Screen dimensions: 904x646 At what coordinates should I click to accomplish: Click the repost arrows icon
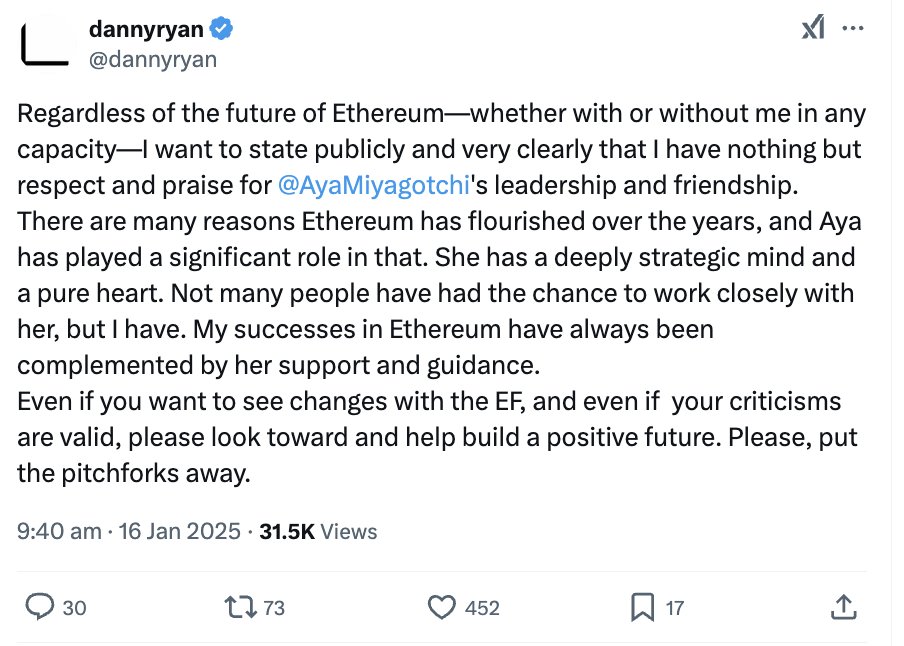click(x=240, y=607)
